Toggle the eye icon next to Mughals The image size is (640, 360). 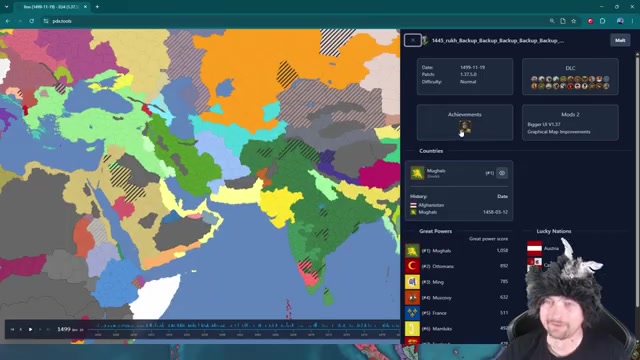(x=502, y=173)
